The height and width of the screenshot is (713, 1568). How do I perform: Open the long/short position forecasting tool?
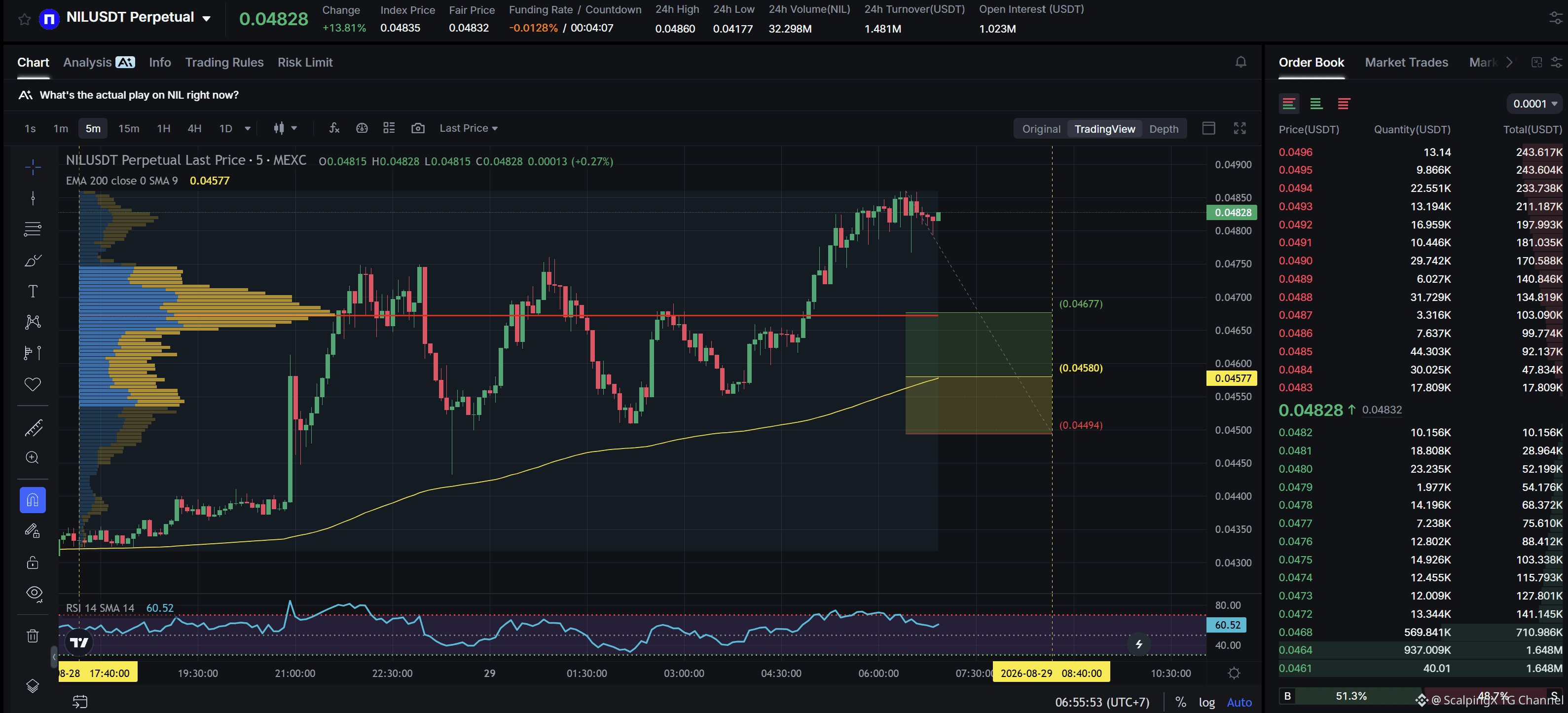(x=33, y=353)
